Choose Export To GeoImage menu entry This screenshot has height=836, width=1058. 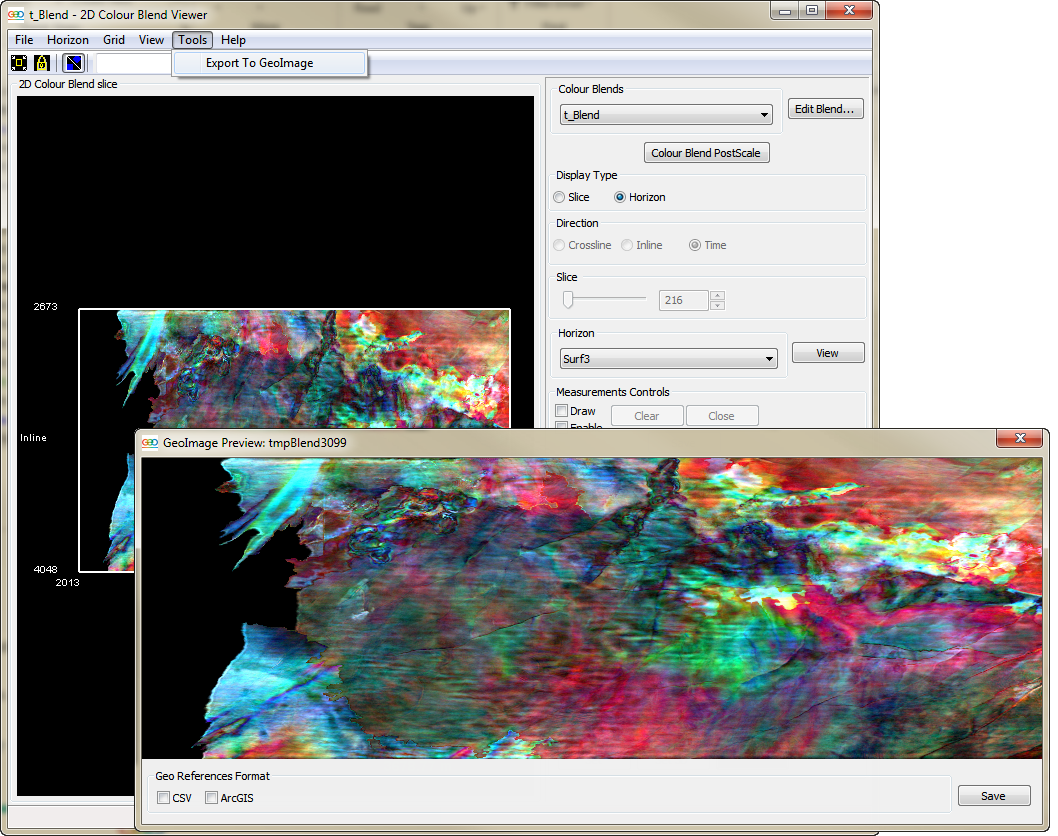click(x=259, y=63)
